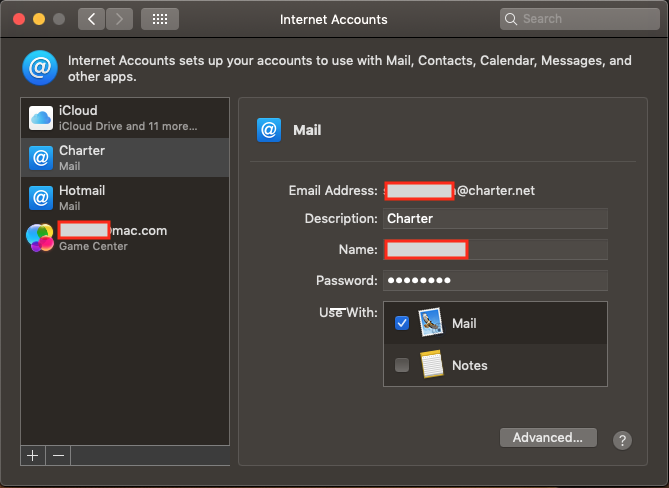Enable the Notes checkbox
The image size is (669, 488).
pos(402,365)
